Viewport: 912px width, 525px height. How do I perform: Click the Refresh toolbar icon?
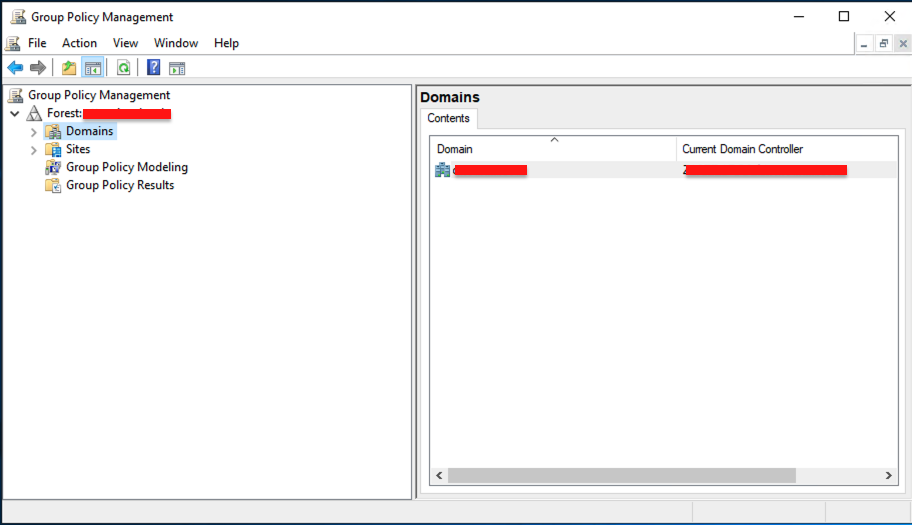pos(123,68)
